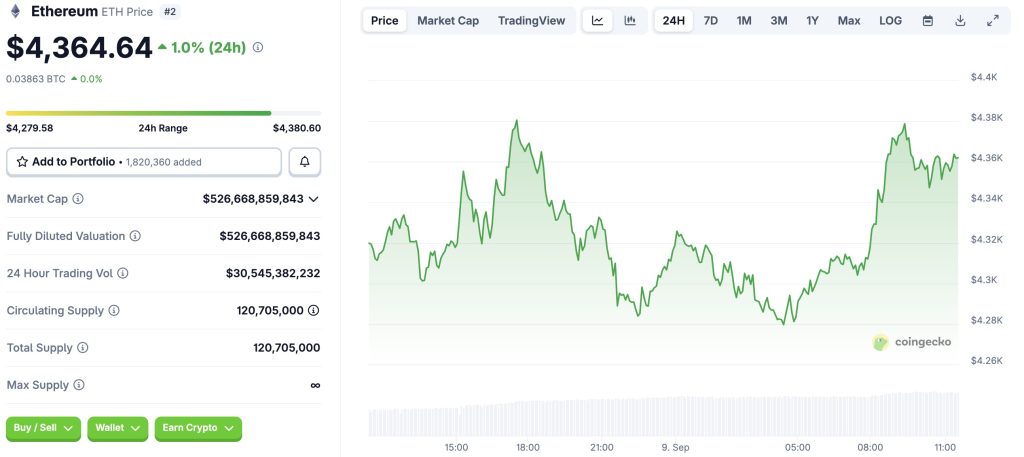
Task: Switch to candlestick chart icon
Action: pos(629,20)
